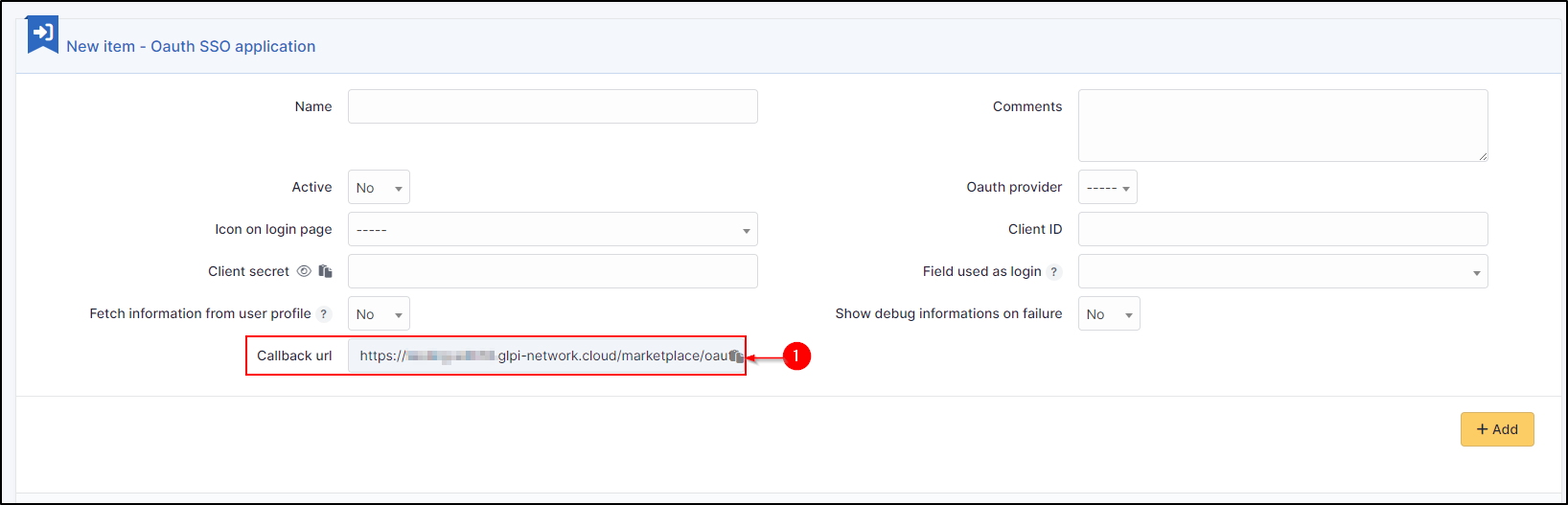Click the red numbered marker 1
The width and height of the screenshot is (1568, 505).
pos(796,356)
